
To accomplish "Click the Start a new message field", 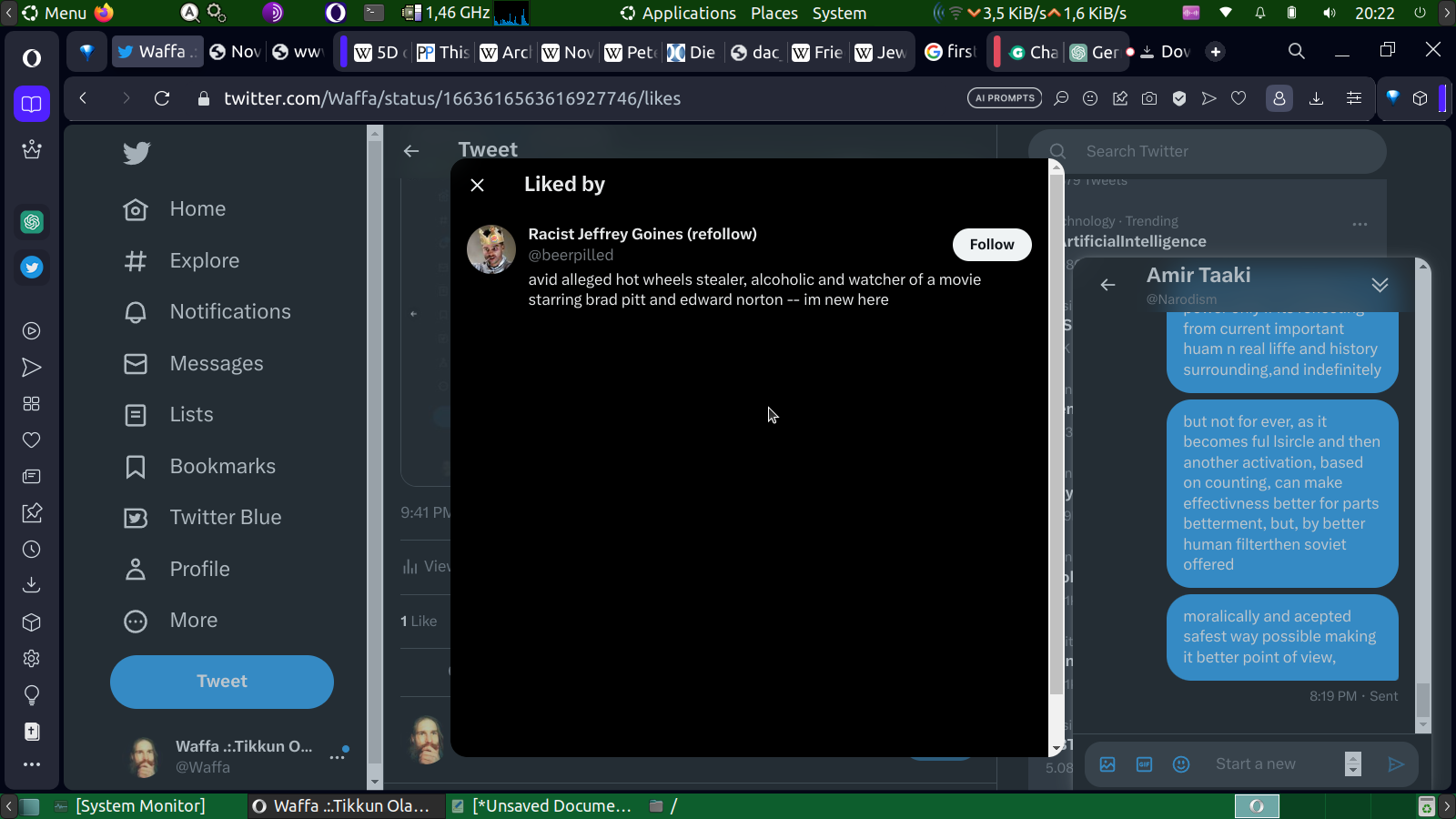I will tap(1273, 764).
